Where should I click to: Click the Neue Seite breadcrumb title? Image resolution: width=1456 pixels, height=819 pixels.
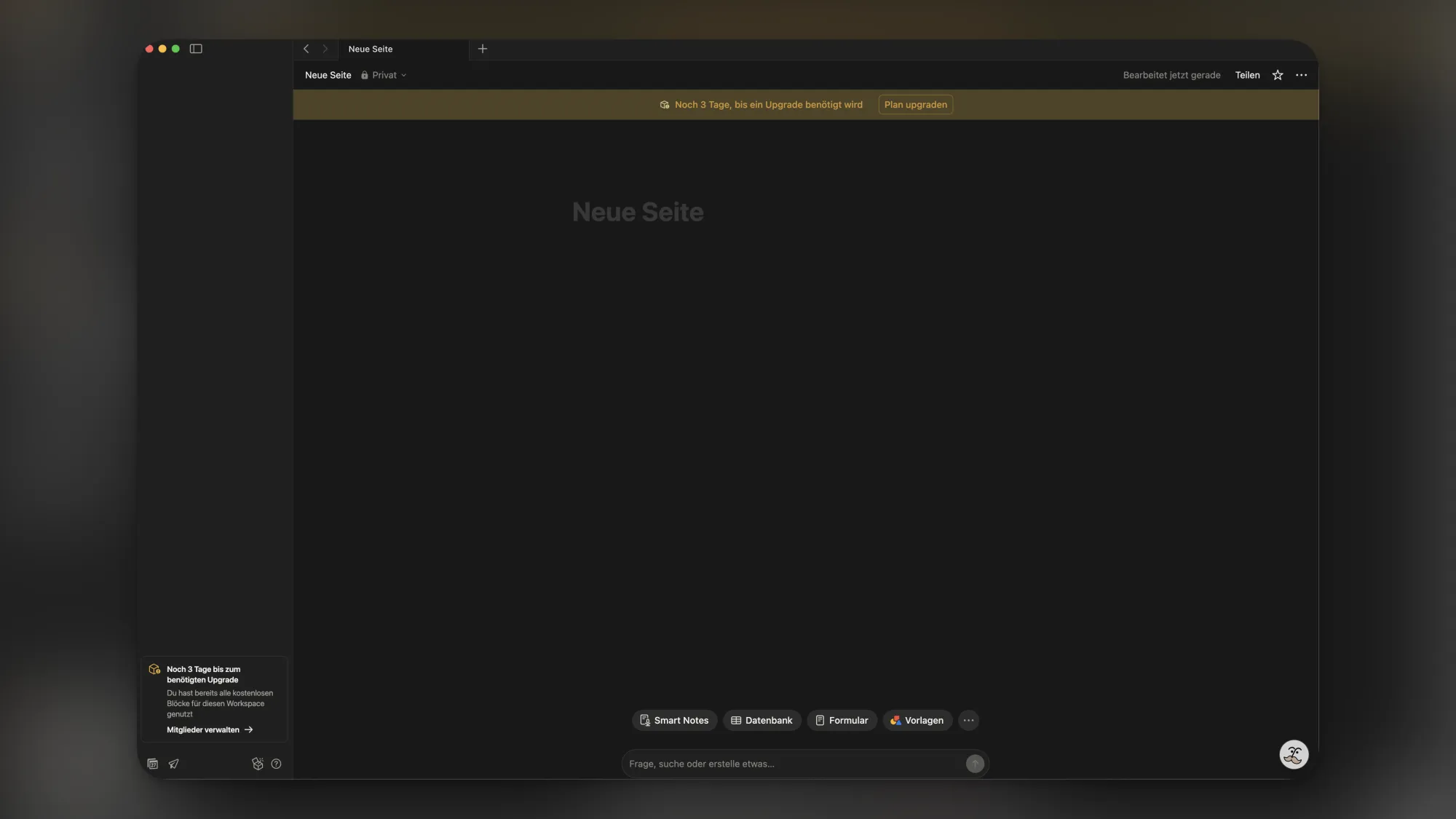pyautogui.click(x=328, y=75)
